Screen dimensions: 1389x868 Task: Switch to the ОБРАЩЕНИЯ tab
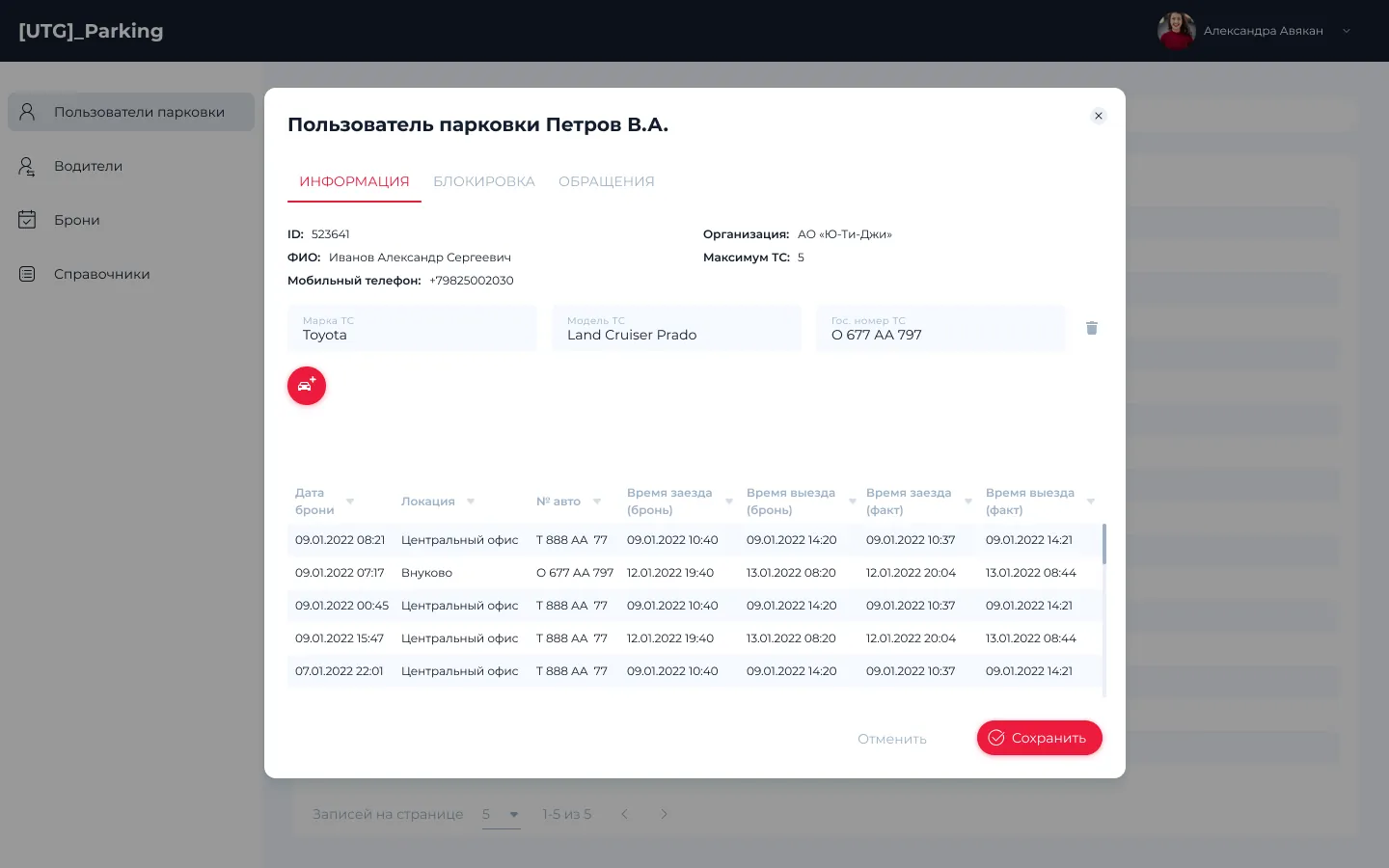pos(607,181)
